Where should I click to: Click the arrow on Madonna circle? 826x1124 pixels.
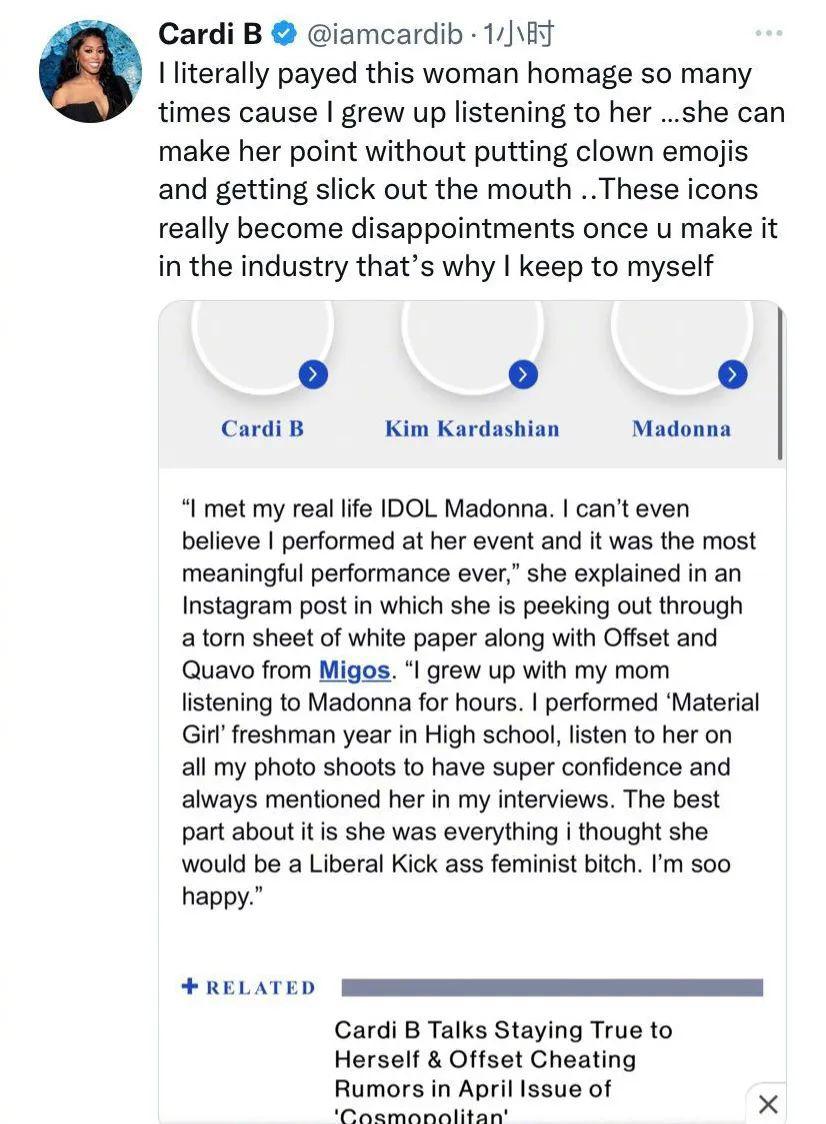coord(732,374)
